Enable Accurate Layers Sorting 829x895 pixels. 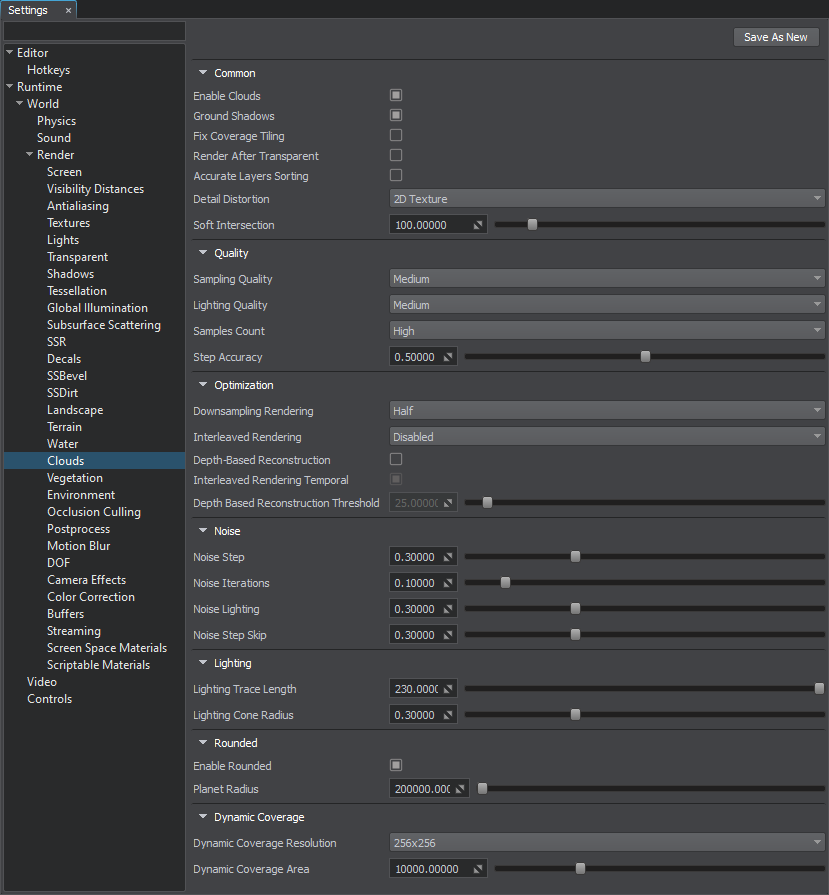click(396, 175)
